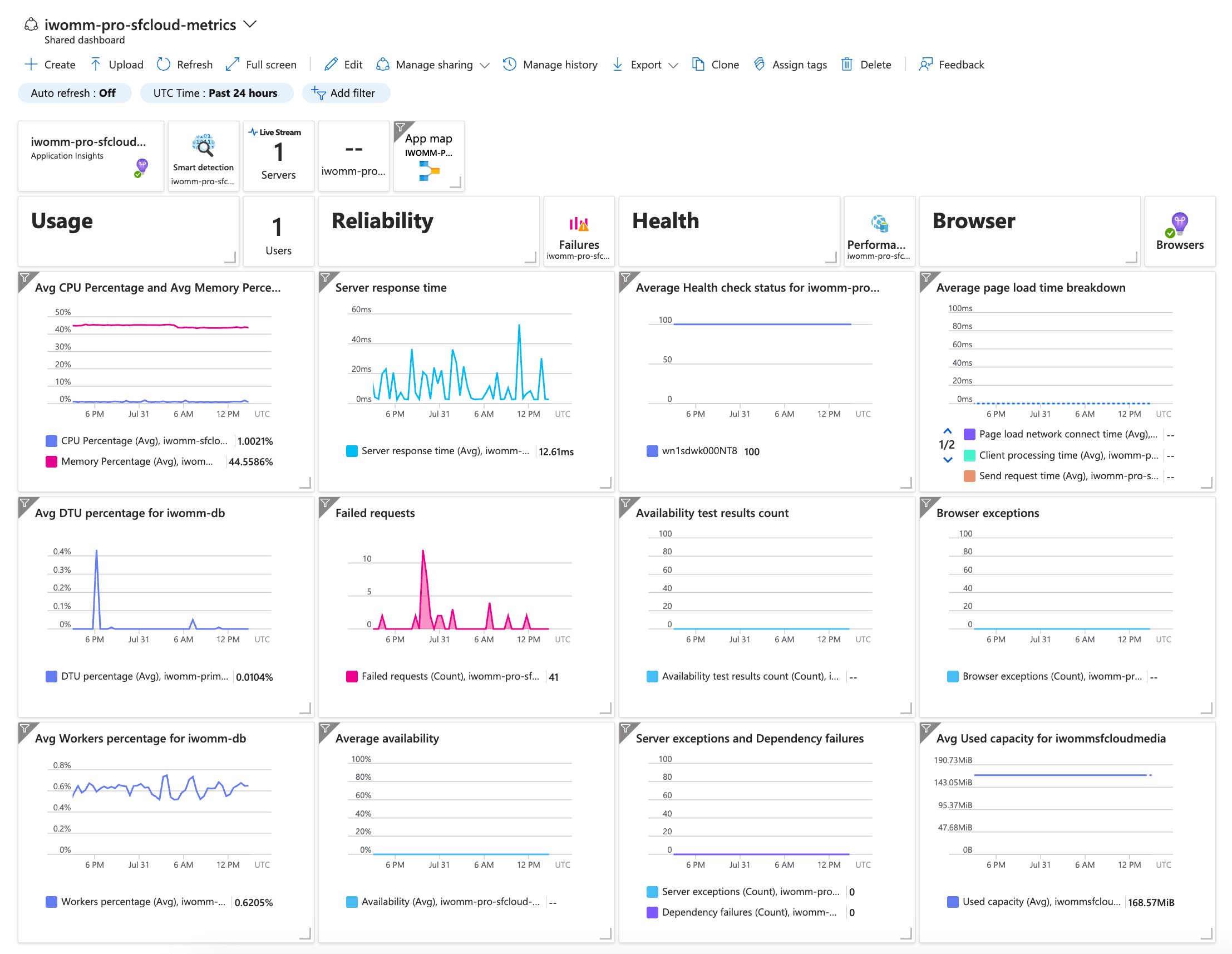The height and width of the screenshot is (954, 1232).
Task: Open the 1 Users tile
Action: [278, 232]
